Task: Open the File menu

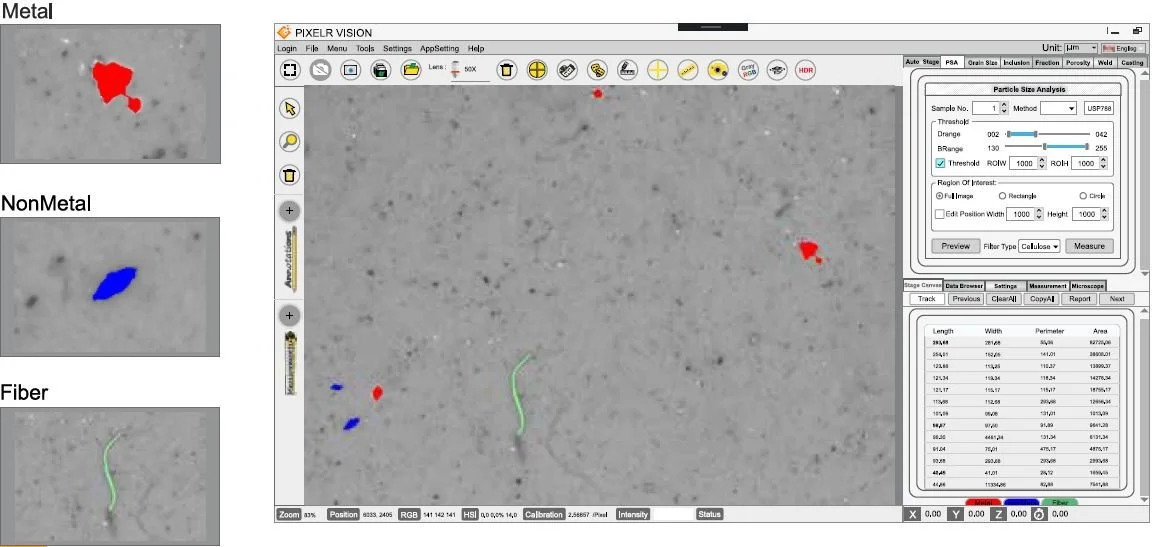Action: click(312, 49)
